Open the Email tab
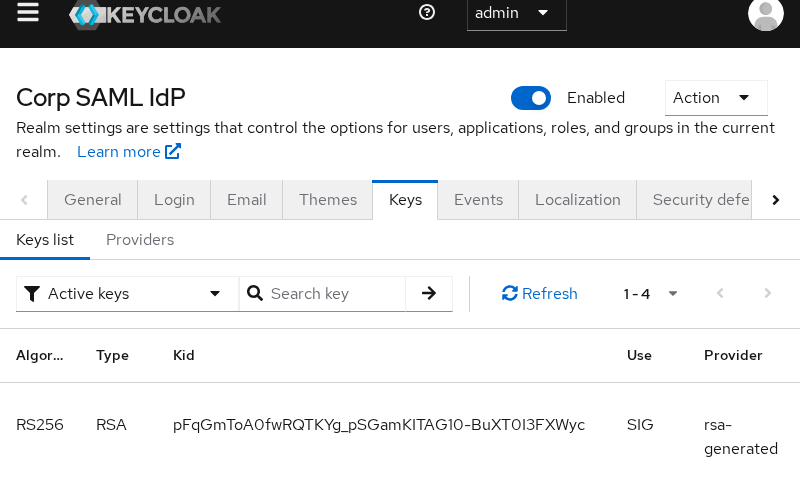800x480 pixels. tap(246, 200)
